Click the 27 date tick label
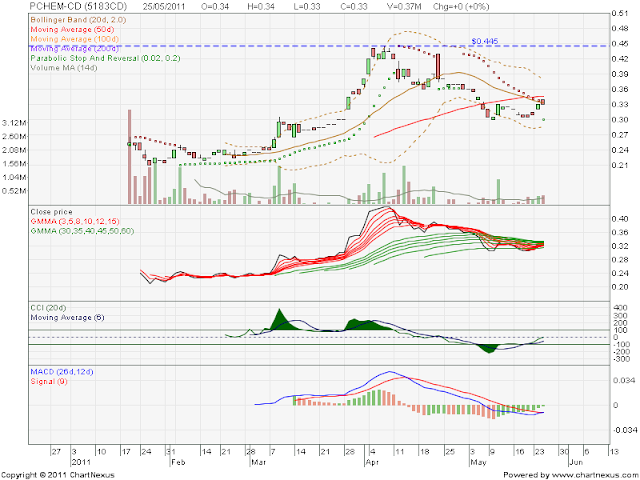This screenshot has width=640, height=480. point(56,452)
